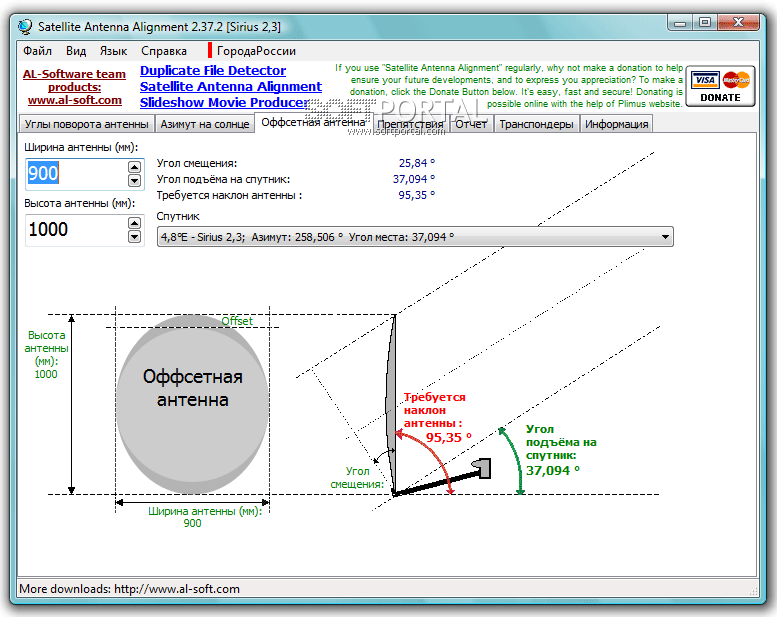The height and width of the screenshot is (617, 777).
Task: Click status bar More downloads text
Action: click(x=129, y=589)
